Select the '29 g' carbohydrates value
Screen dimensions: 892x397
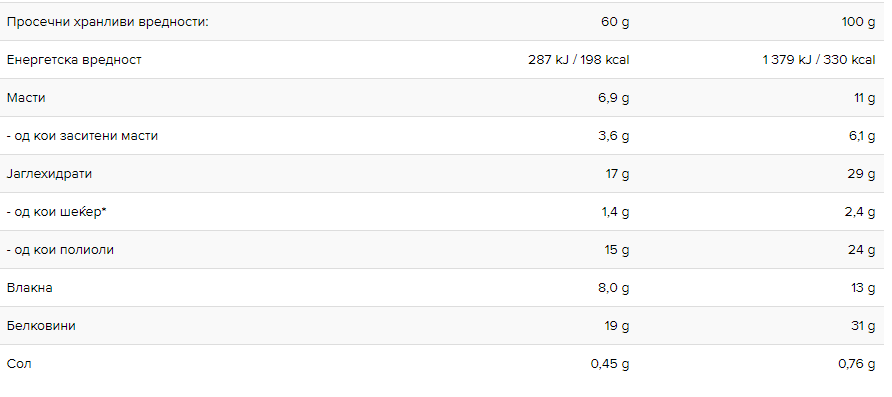(x=861, y=174)
